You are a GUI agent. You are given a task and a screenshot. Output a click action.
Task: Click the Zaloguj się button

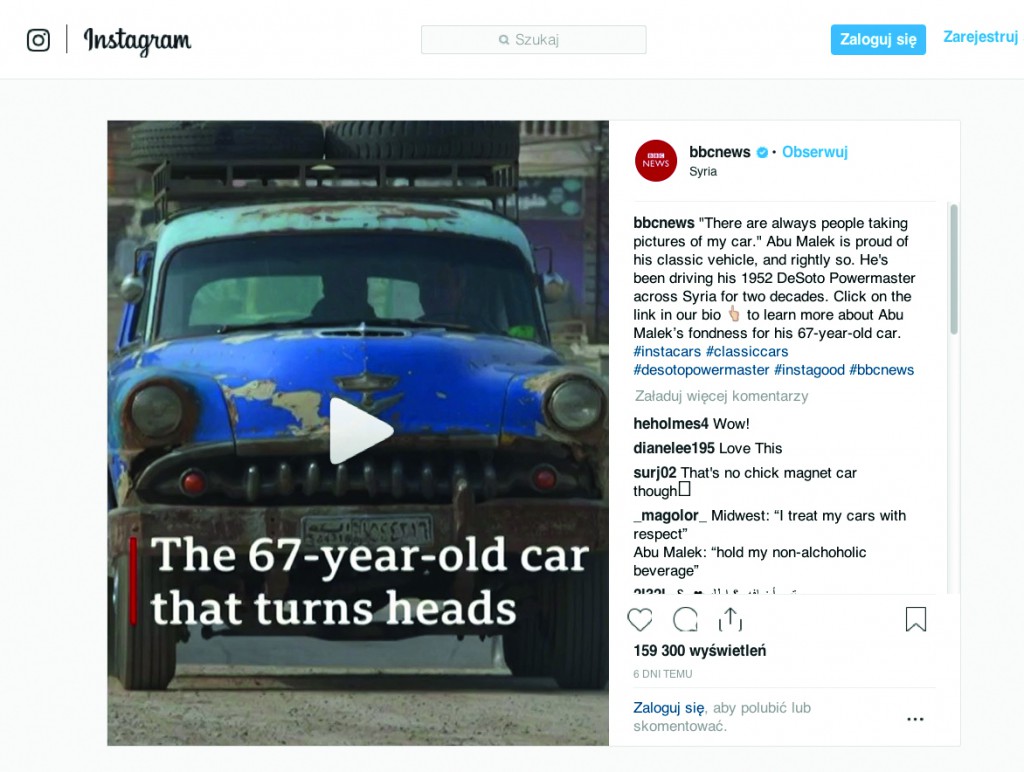coord(878,40)
